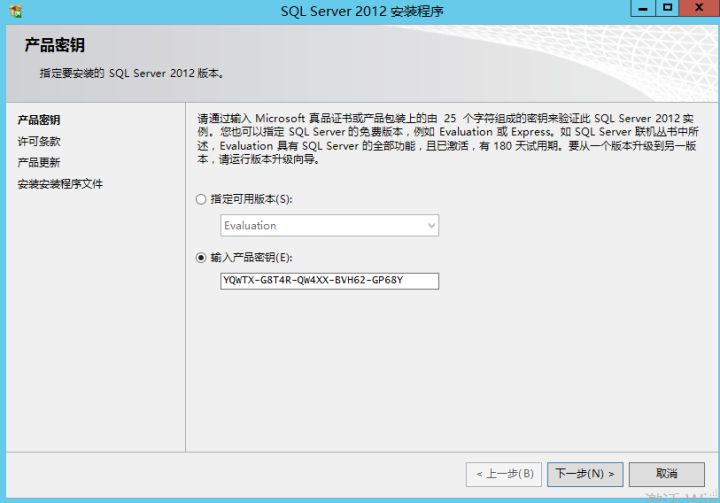Close the SQL Server 2012 setup window
The image size is (720, 503).
pyautogui.click(x=699, y=8)
